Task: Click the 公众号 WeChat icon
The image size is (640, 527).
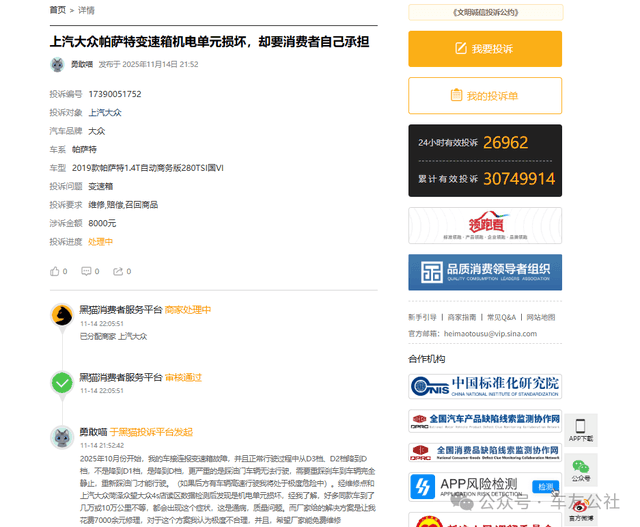Action: [x=580, y=467]
